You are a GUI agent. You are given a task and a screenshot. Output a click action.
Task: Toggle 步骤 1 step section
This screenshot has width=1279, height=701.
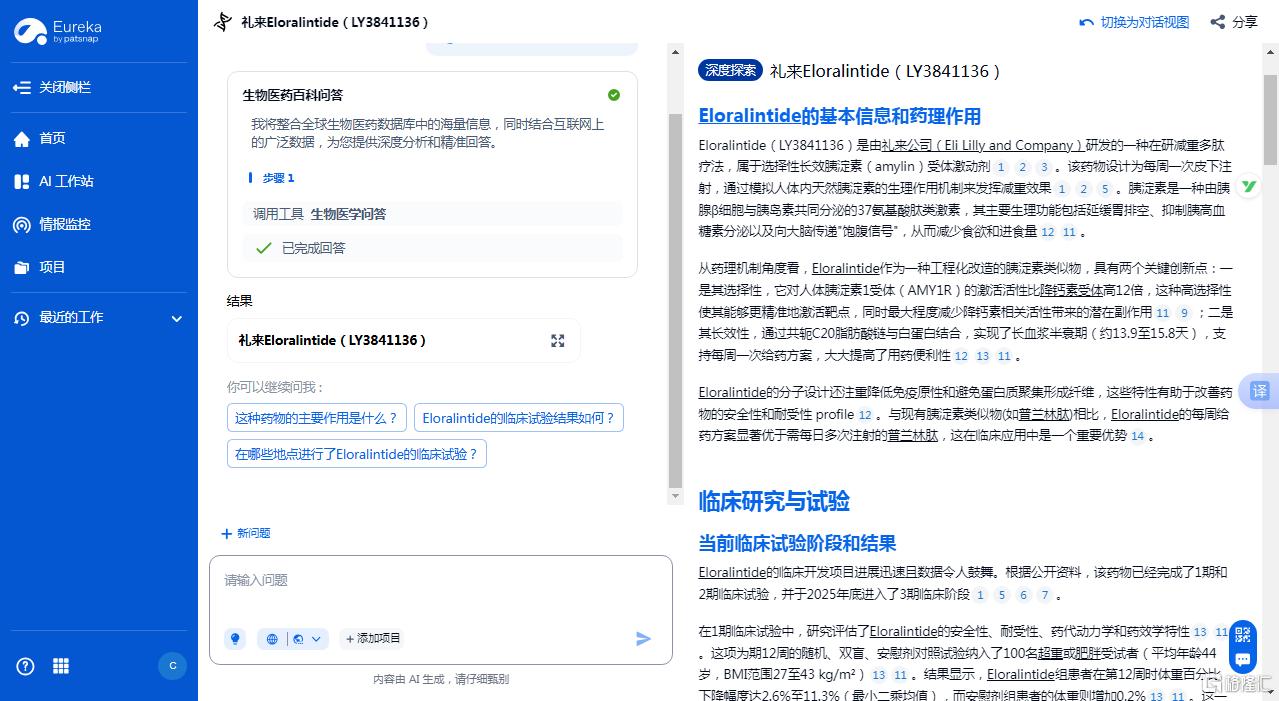[x=272, y=178]
